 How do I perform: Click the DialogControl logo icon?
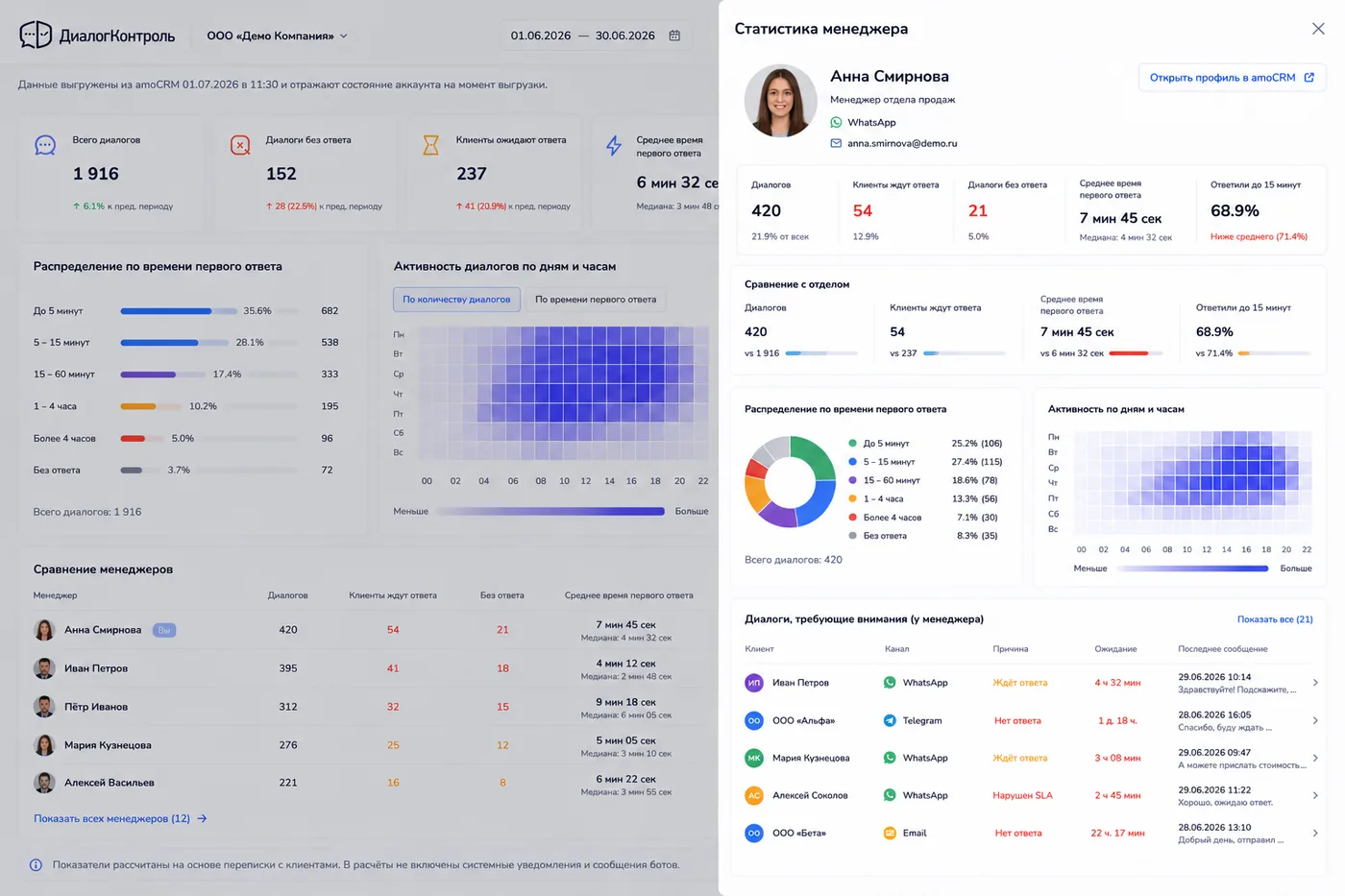click(x=36, y=35)
